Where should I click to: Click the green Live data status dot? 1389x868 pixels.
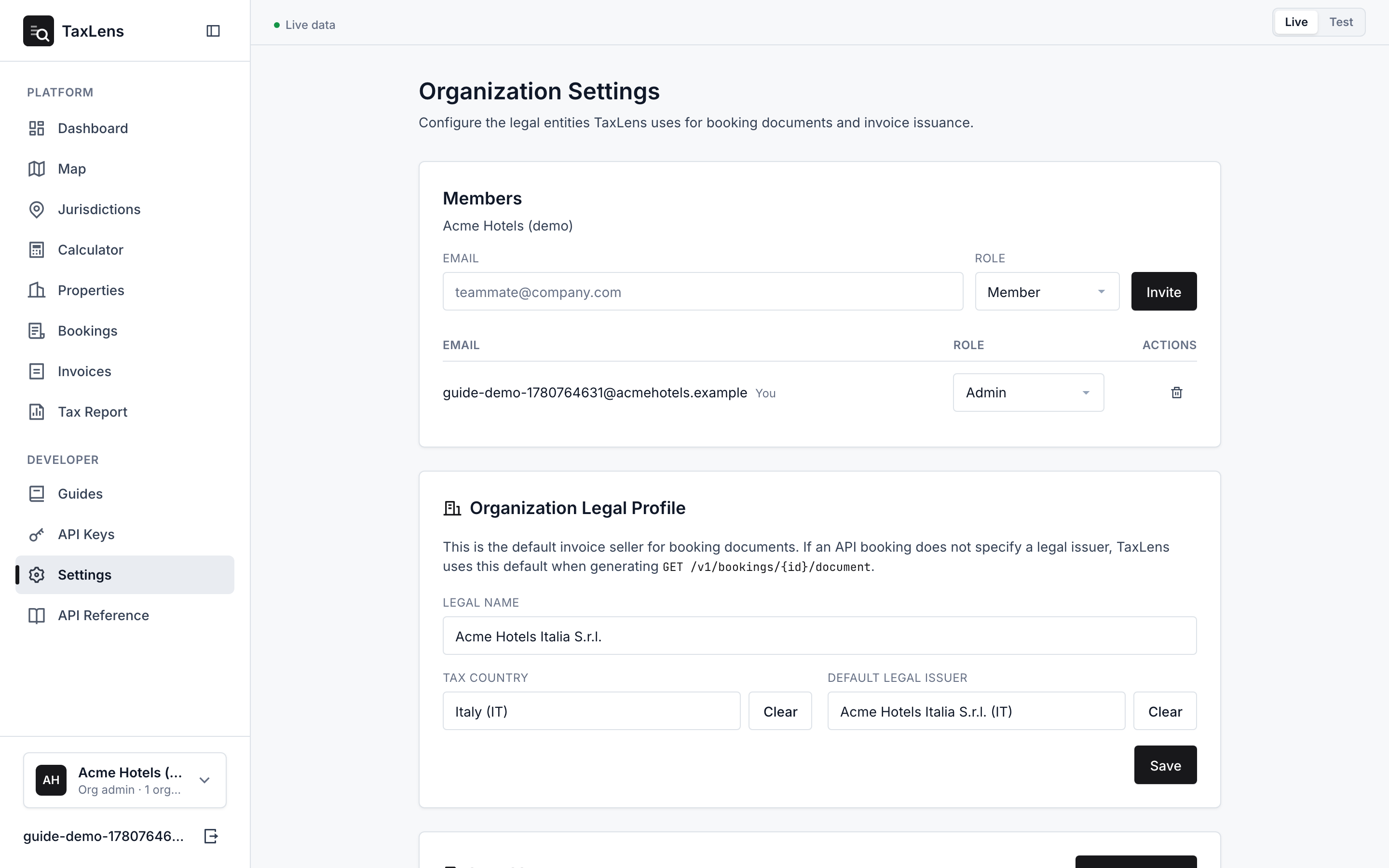click(x=277, y=25)
